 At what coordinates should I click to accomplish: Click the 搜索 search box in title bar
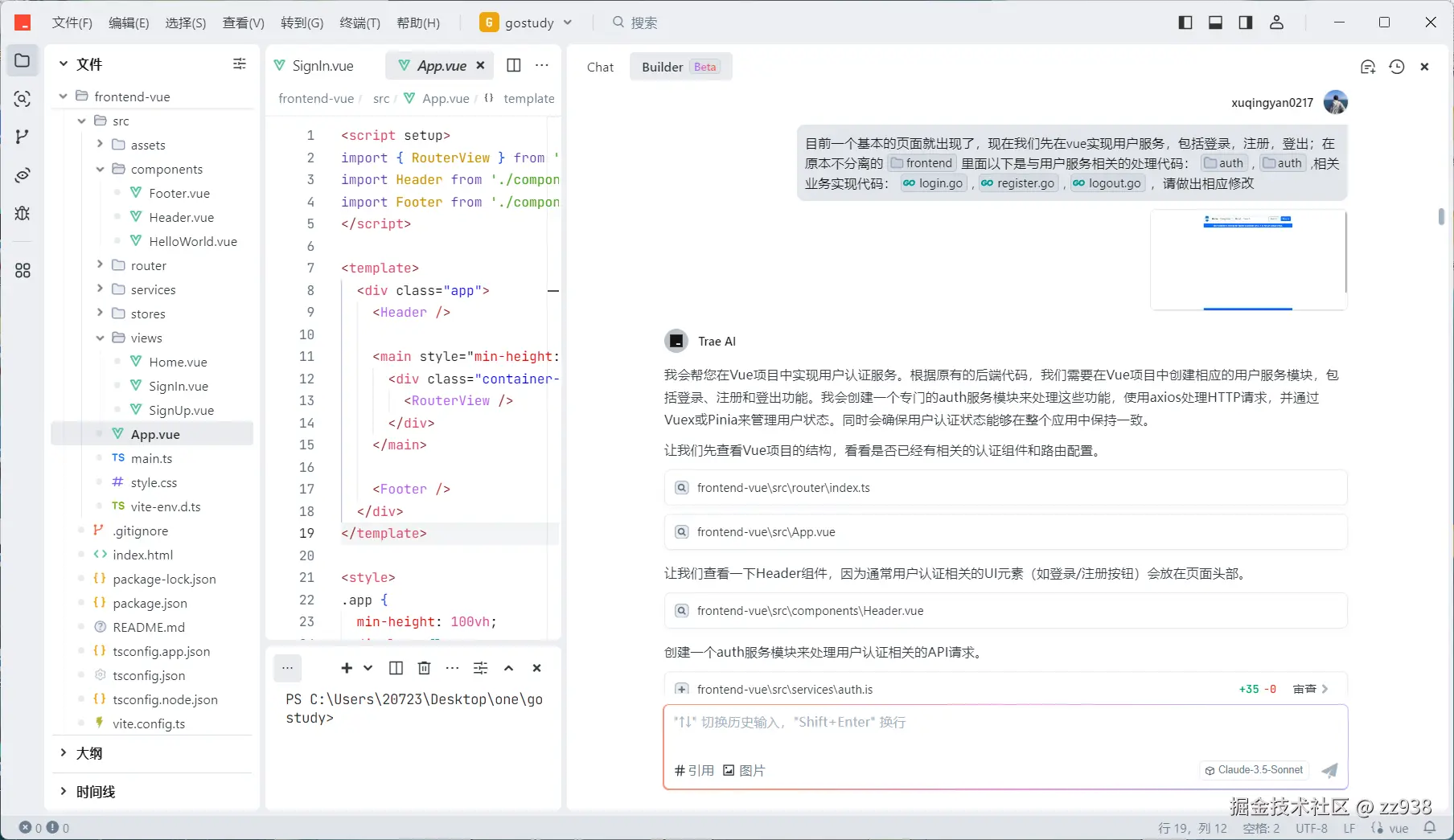point(636,23)
